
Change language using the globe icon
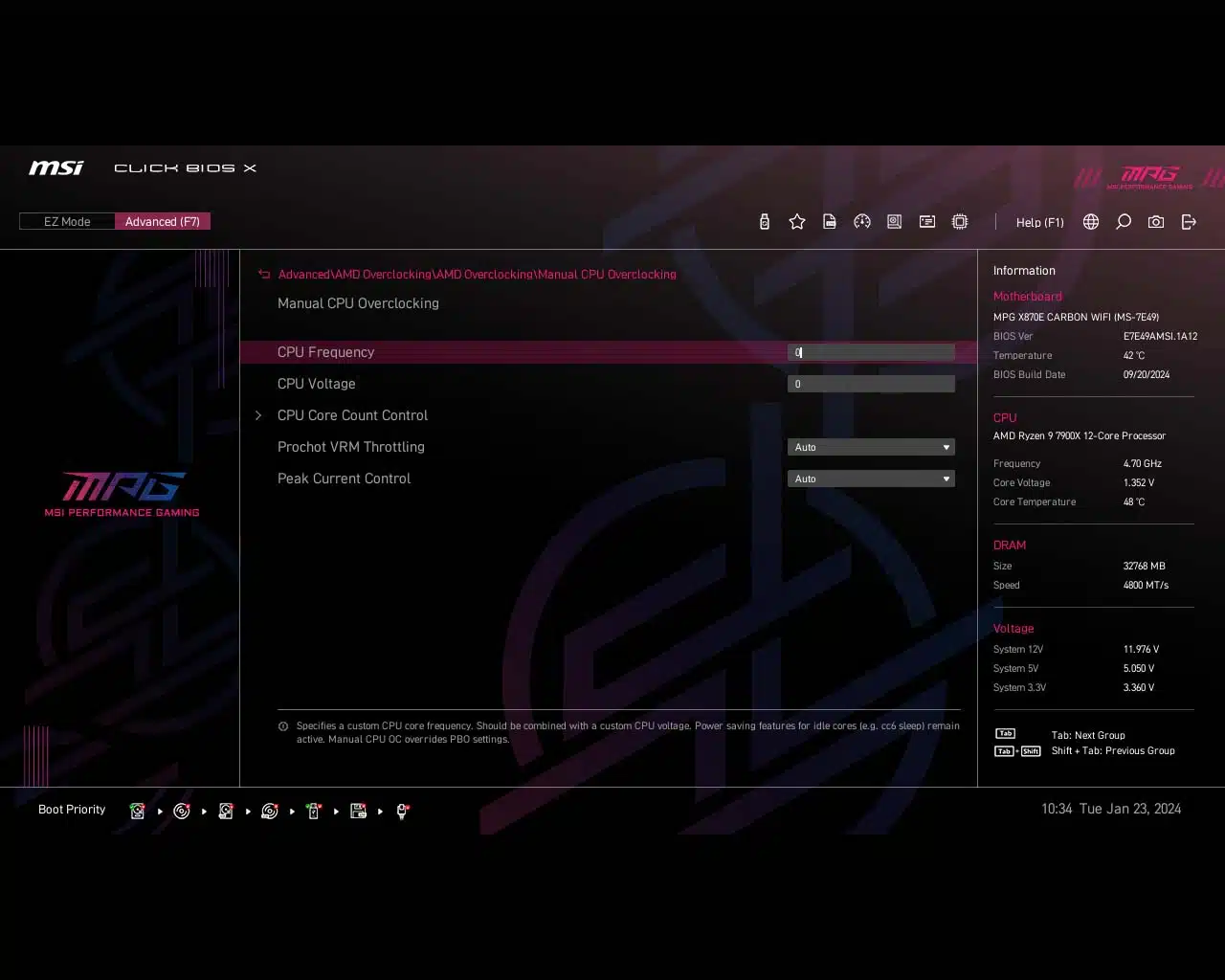1091,222
